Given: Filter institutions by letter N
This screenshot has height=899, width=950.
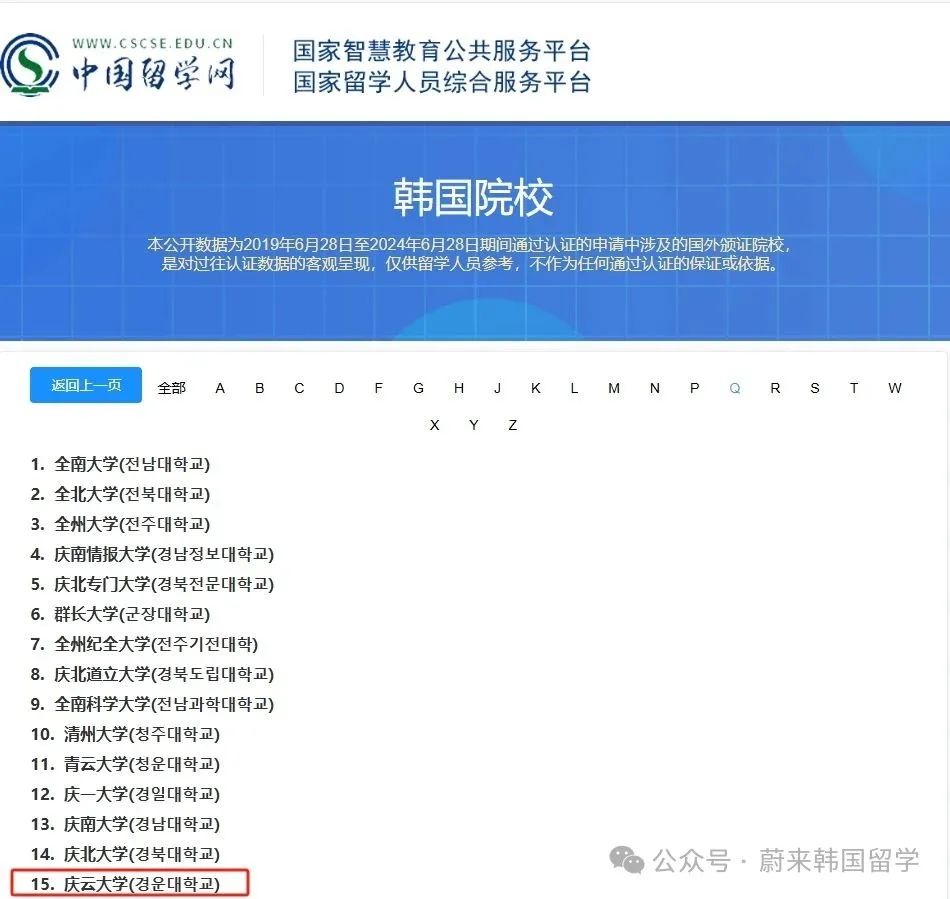Looking at the screenshot, I should click(x=654, y=388).
